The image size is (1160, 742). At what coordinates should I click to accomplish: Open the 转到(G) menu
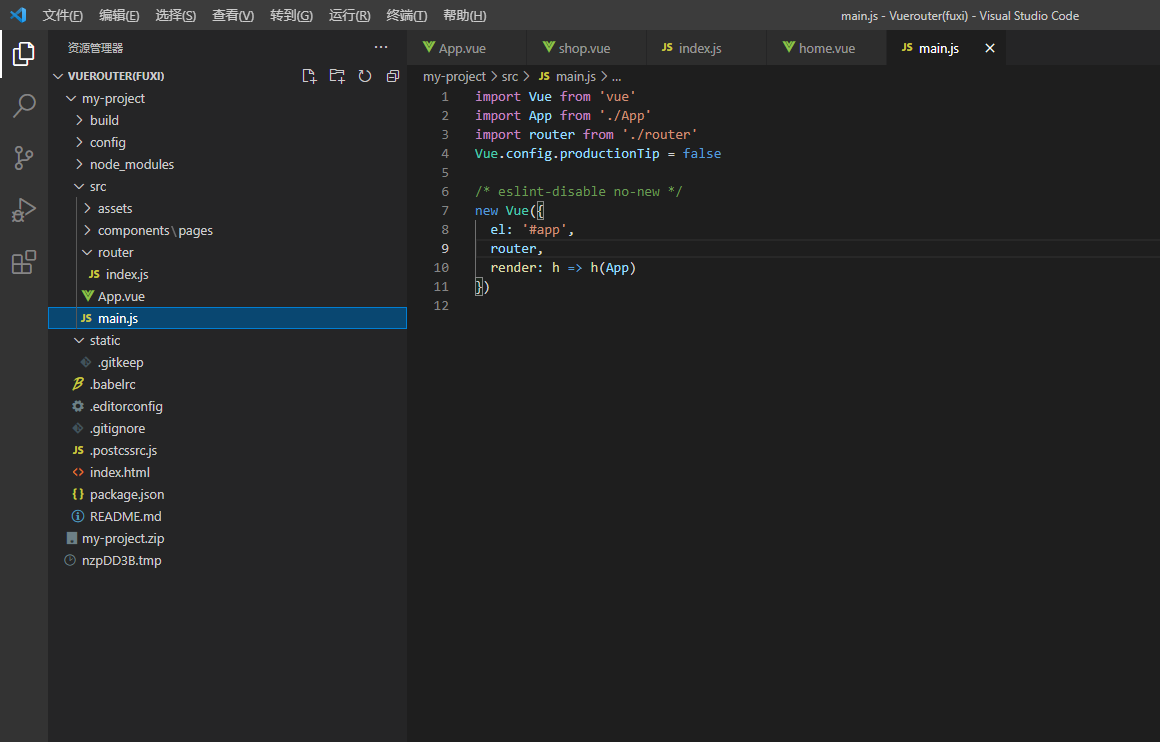[x=291, y=16]
